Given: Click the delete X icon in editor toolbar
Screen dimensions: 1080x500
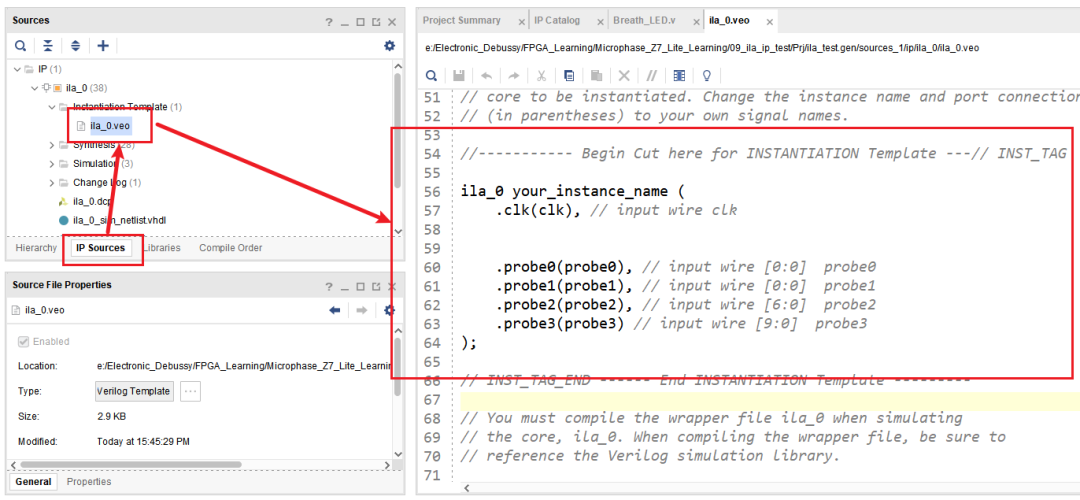Looking at the screenshot, I should [624, 75].
